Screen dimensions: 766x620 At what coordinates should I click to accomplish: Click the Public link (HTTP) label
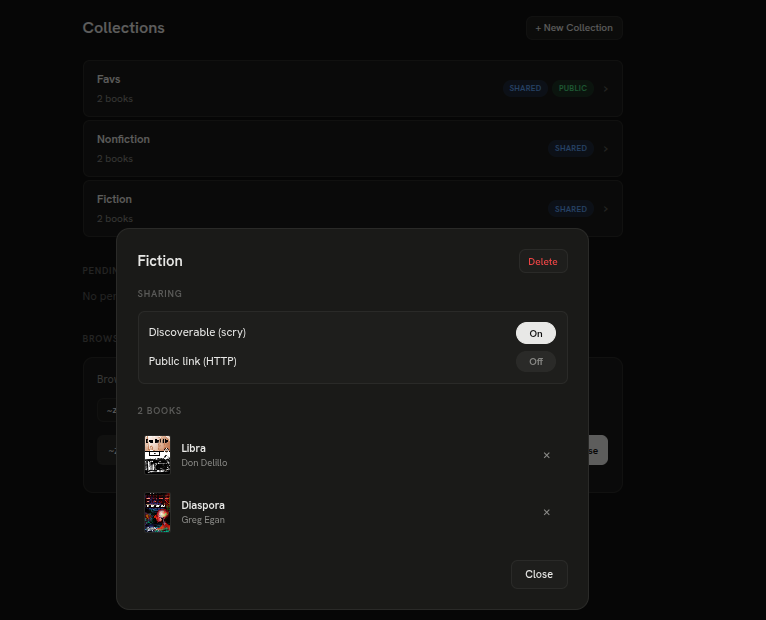click(x=192, y=361)
